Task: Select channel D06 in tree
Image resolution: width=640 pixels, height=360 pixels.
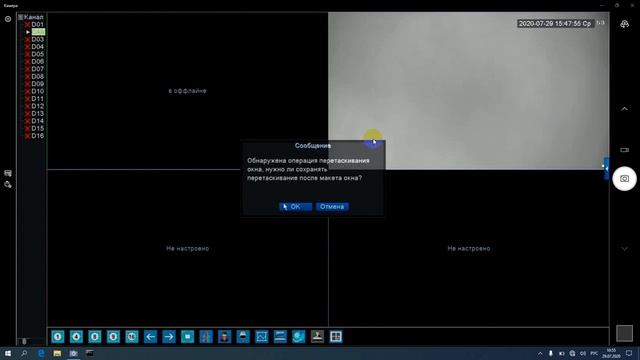Action: click(x=37, y=62)
